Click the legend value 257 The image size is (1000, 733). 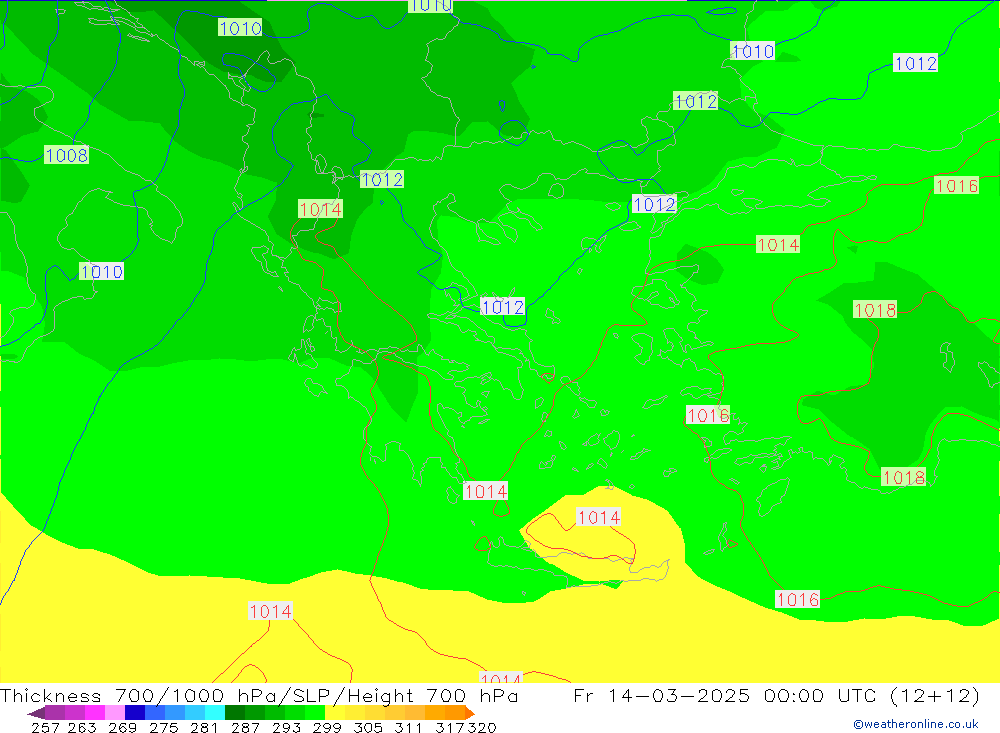click(x=45, y=727)
